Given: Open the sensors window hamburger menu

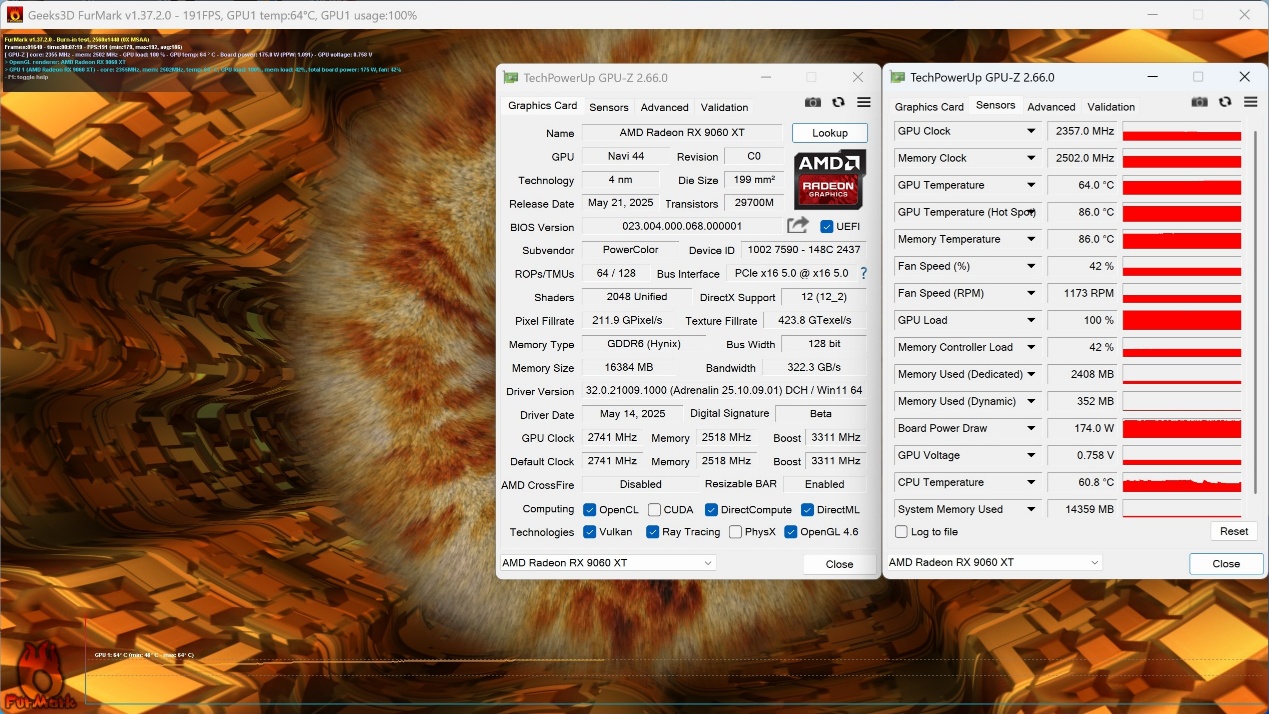Looking at the screenshot, I should 1250,102.
